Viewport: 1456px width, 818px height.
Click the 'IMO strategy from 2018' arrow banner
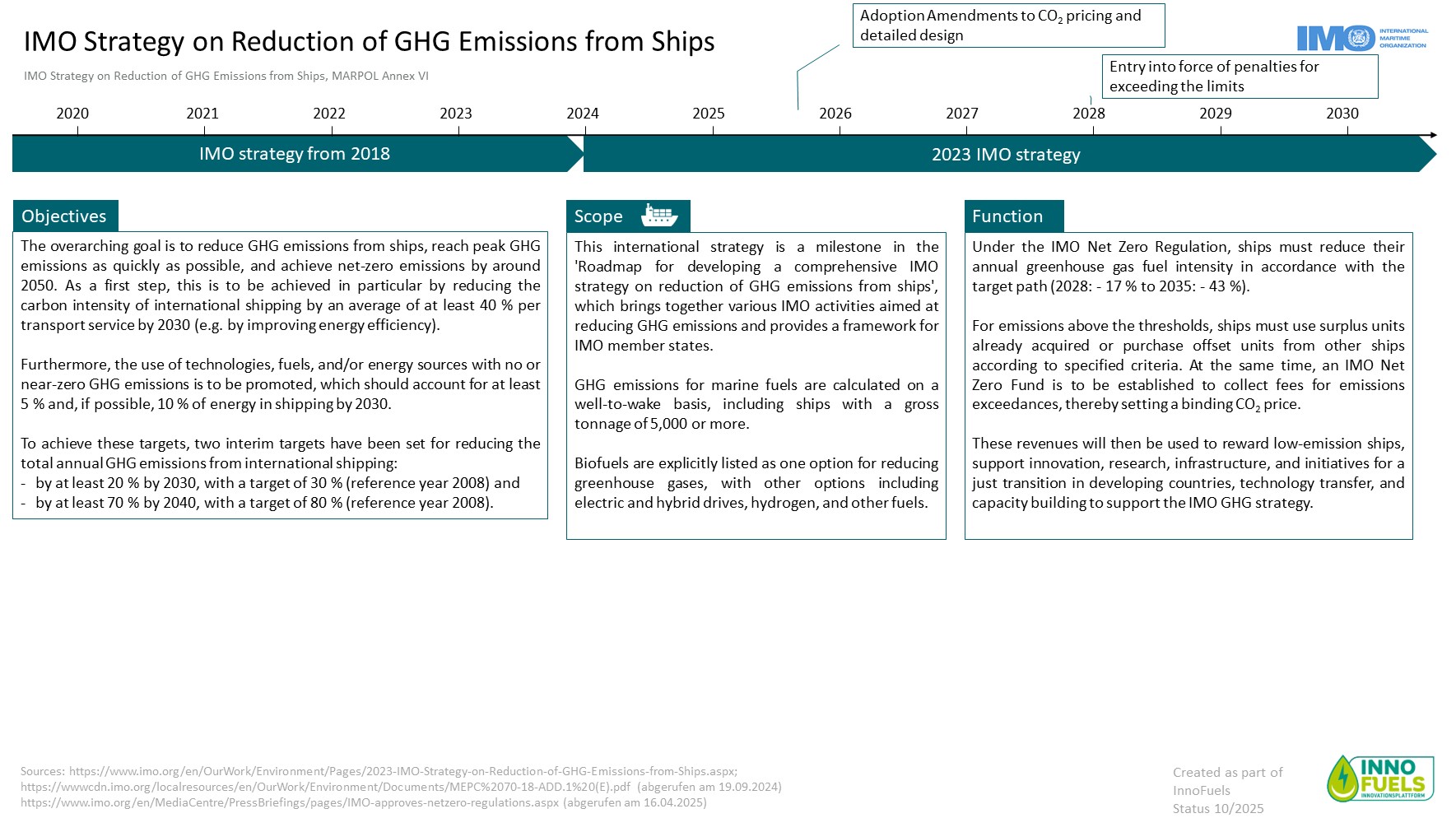[295, 154]
